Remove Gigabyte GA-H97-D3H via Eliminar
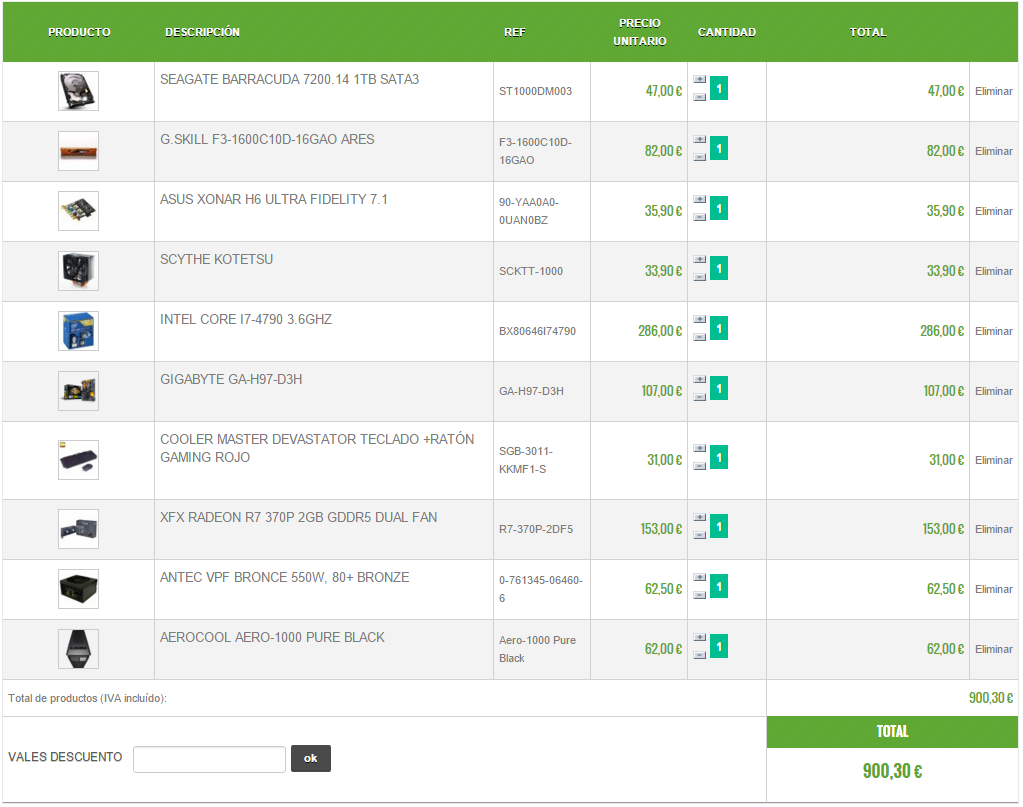This screenshot has height=807, width=1023. click(994, 391)
